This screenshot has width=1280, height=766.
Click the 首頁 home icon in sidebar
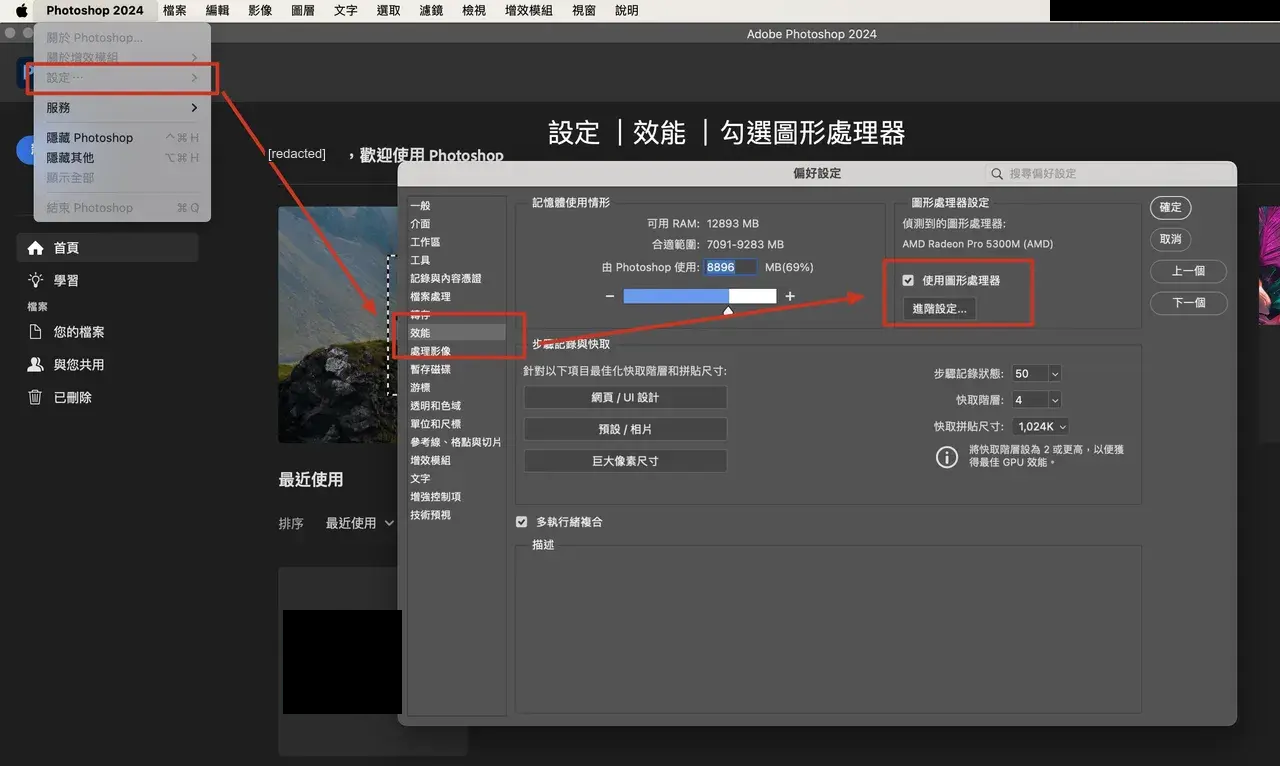pyautogui.click(x=35, y=248)
